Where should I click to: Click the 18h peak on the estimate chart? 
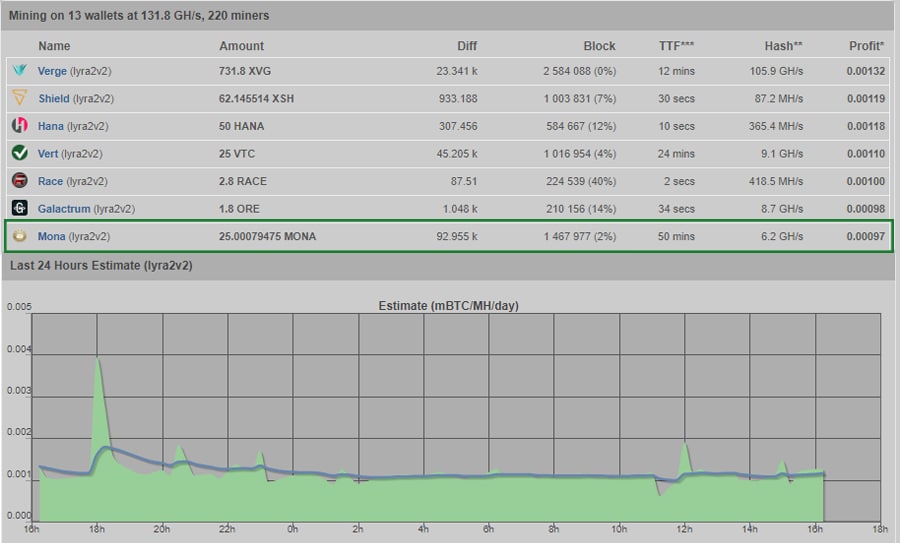[x=98, y=360]
